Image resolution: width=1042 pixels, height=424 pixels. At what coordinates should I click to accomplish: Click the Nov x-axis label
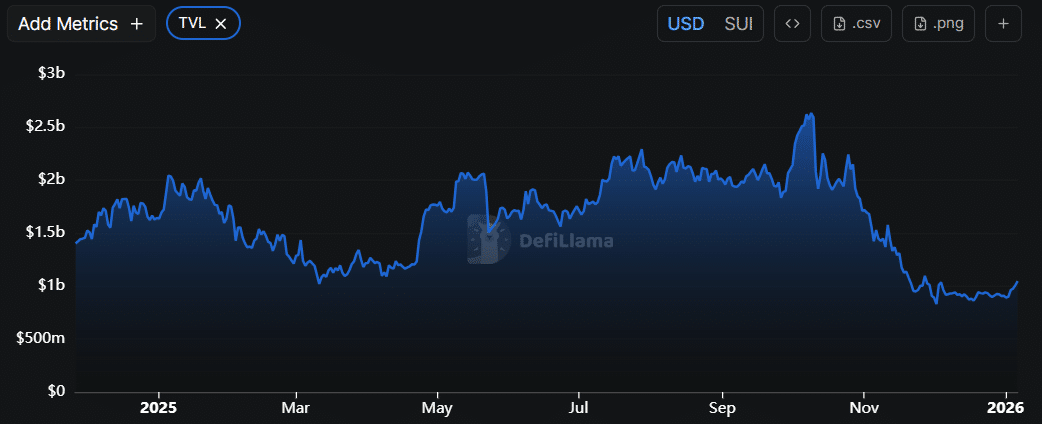(x=863, y=407)
